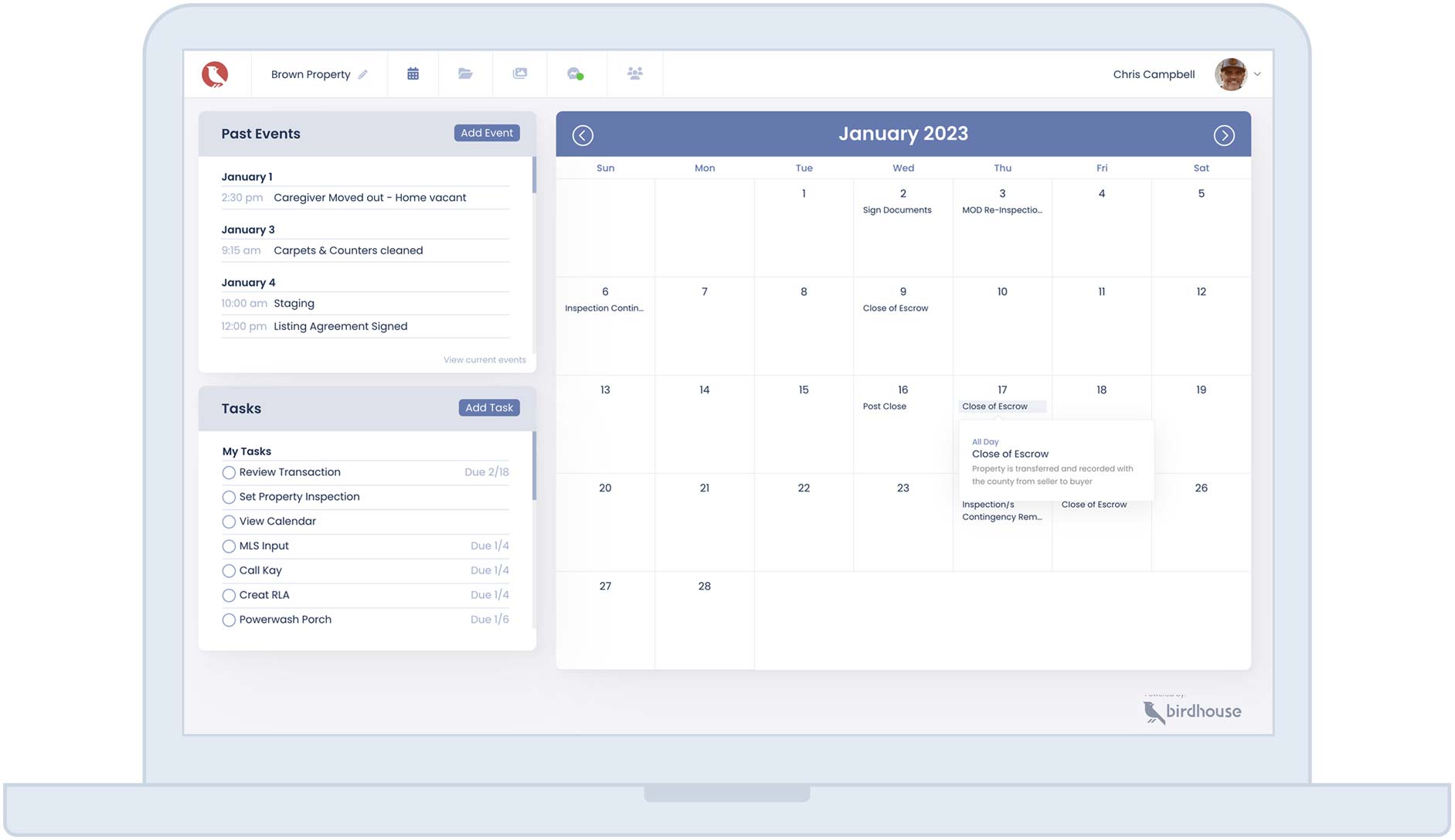This screenshot has height=840, width=1455.
Task: Check off the MLS Input task
Action: (x=229, y=546)
